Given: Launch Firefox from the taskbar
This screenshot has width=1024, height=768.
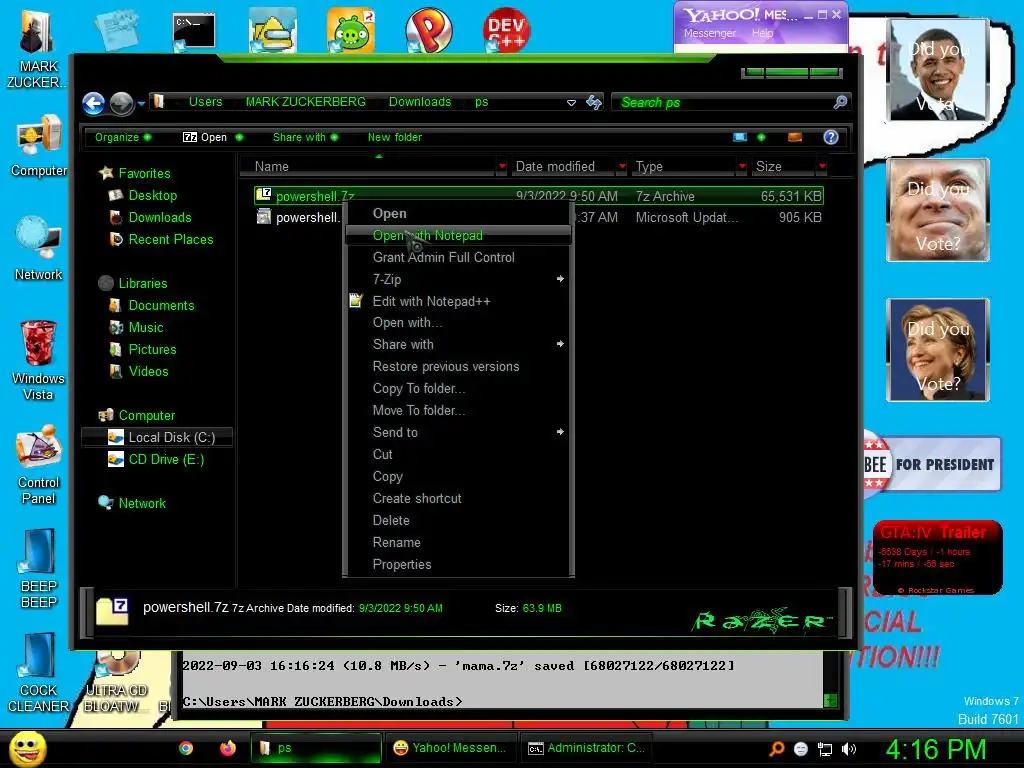Looking at the screenshot, I should pos(227,748).
